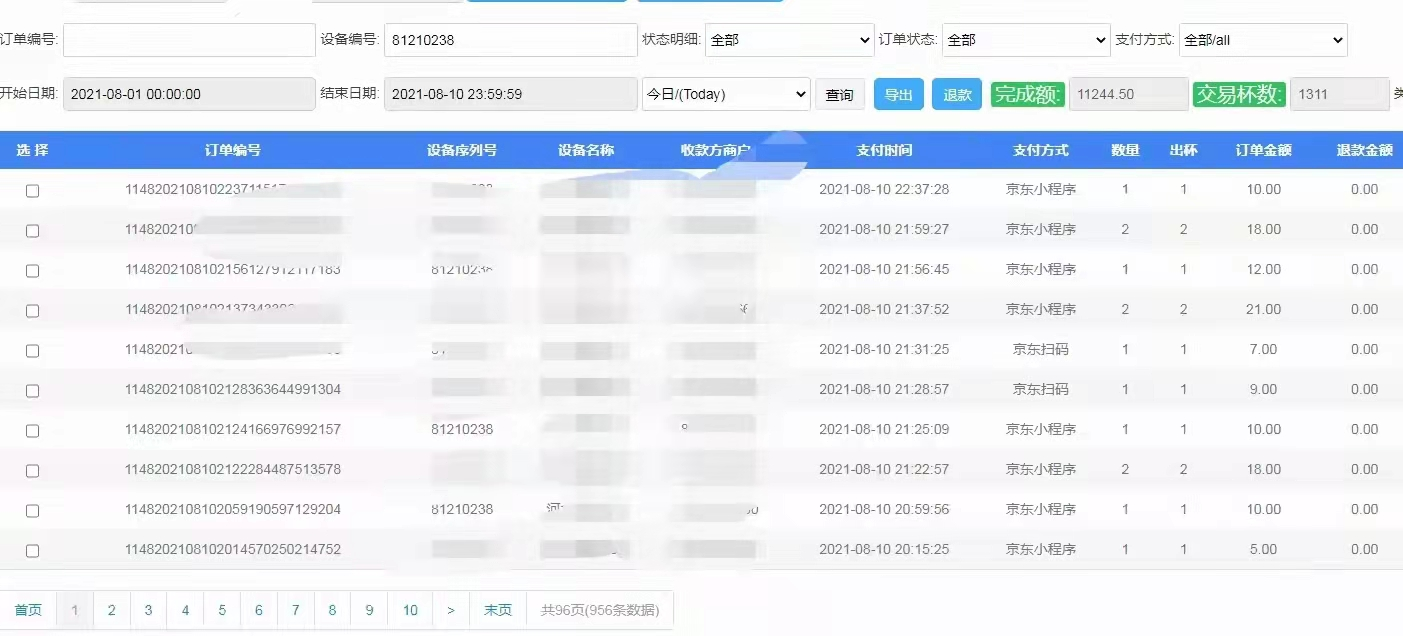Click the 结束日期 end date field
Viewport: 1403px width, 636px height.
[510, 94]
